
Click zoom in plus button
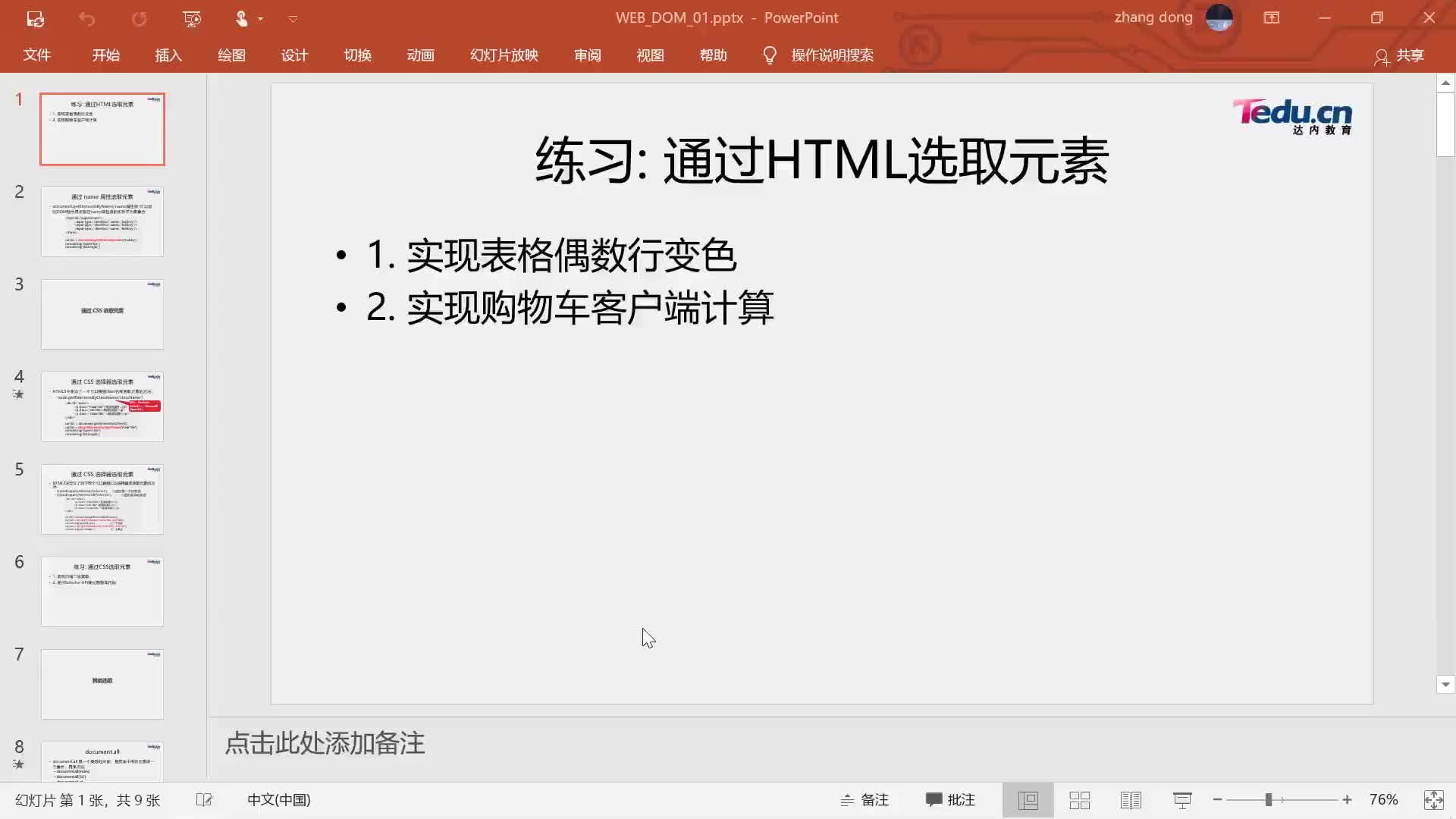point(1347,800)
